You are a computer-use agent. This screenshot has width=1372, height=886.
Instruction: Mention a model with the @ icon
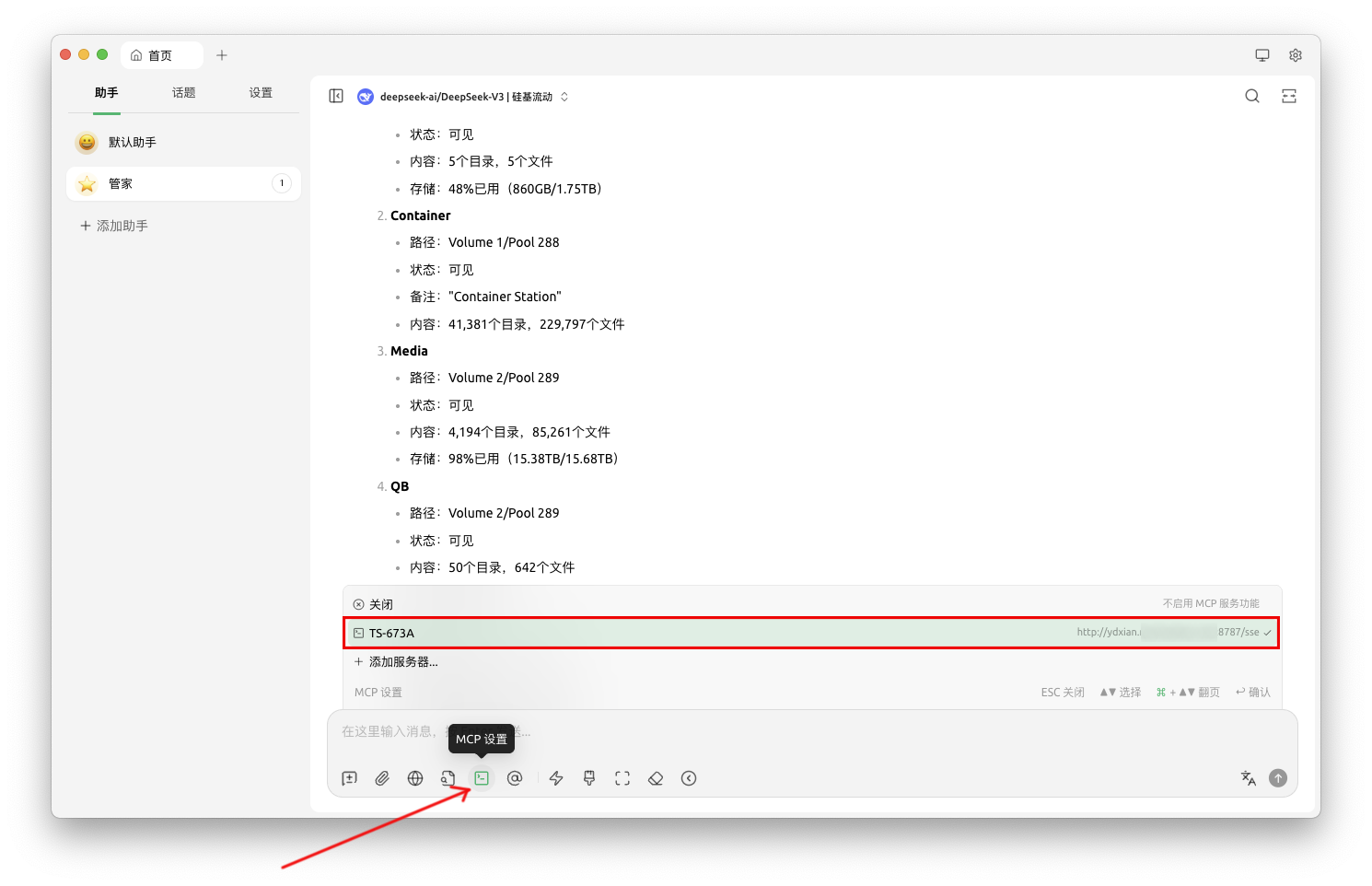(x=515, y=778)
